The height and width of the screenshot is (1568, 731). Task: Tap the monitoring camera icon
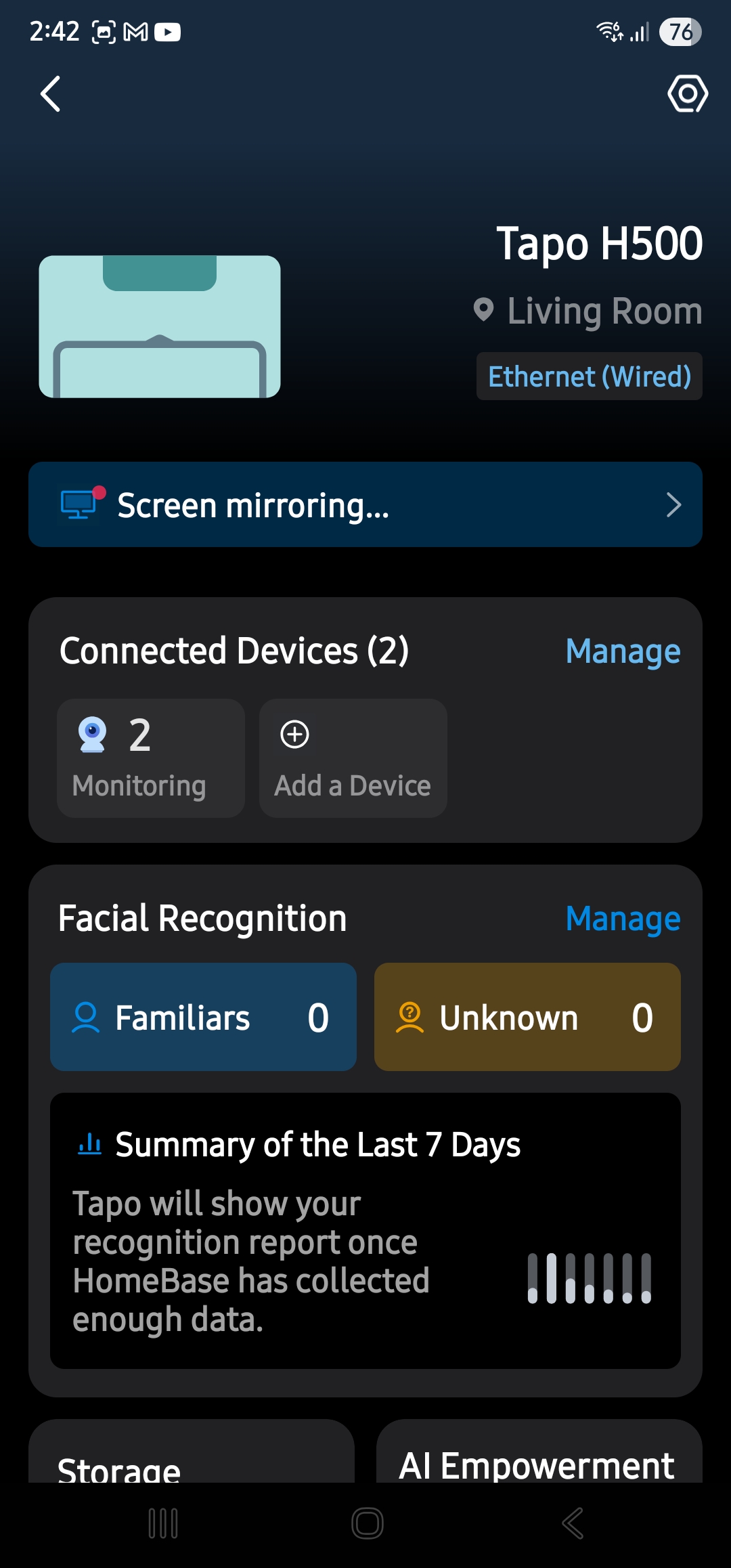point(92,735)
